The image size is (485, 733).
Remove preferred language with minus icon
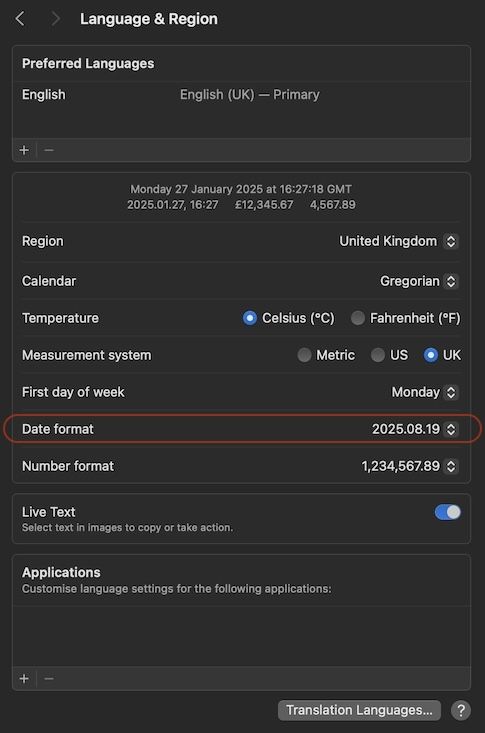coord(49,150)
